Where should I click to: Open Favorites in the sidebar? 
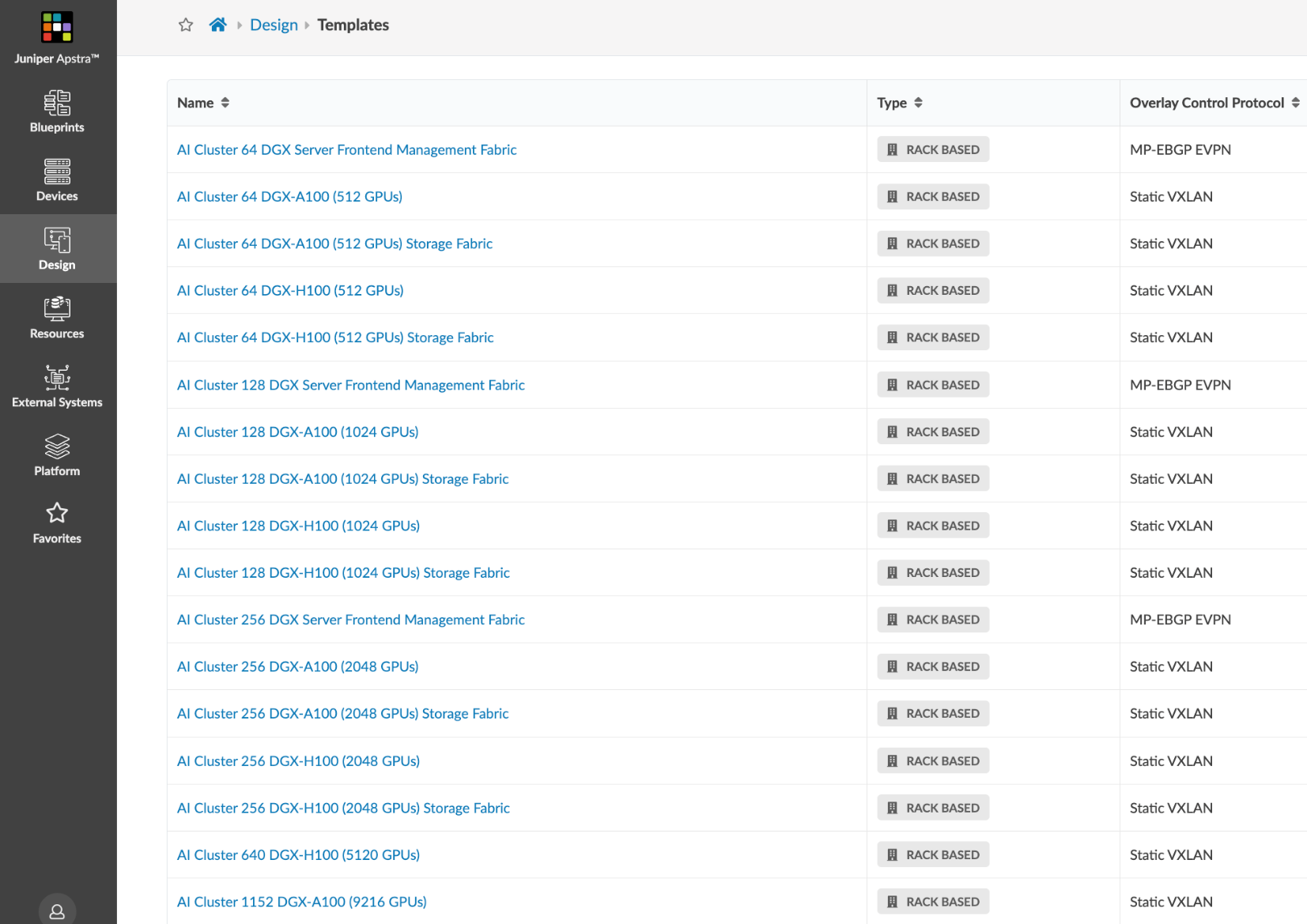57,523
